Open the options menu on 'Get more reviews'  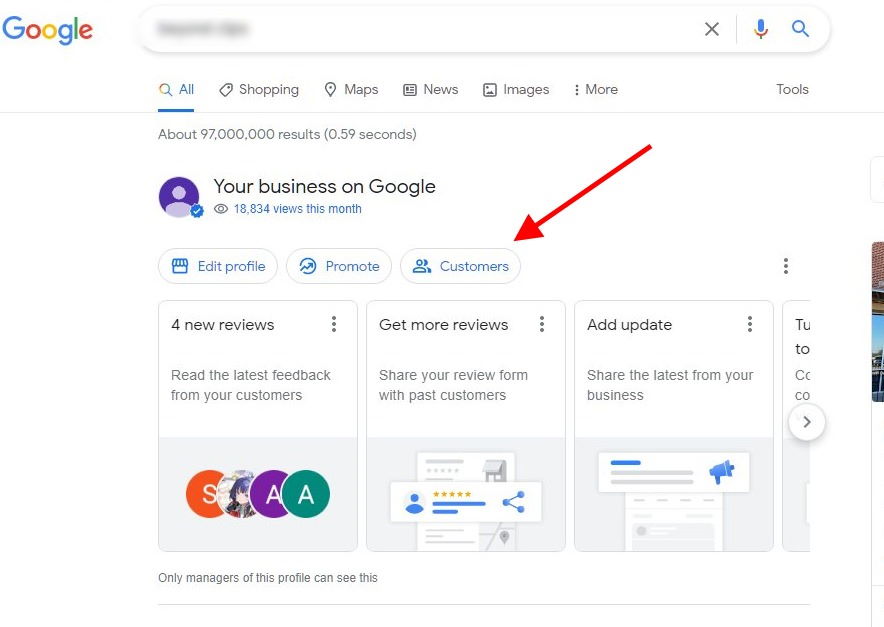(542, 324)
